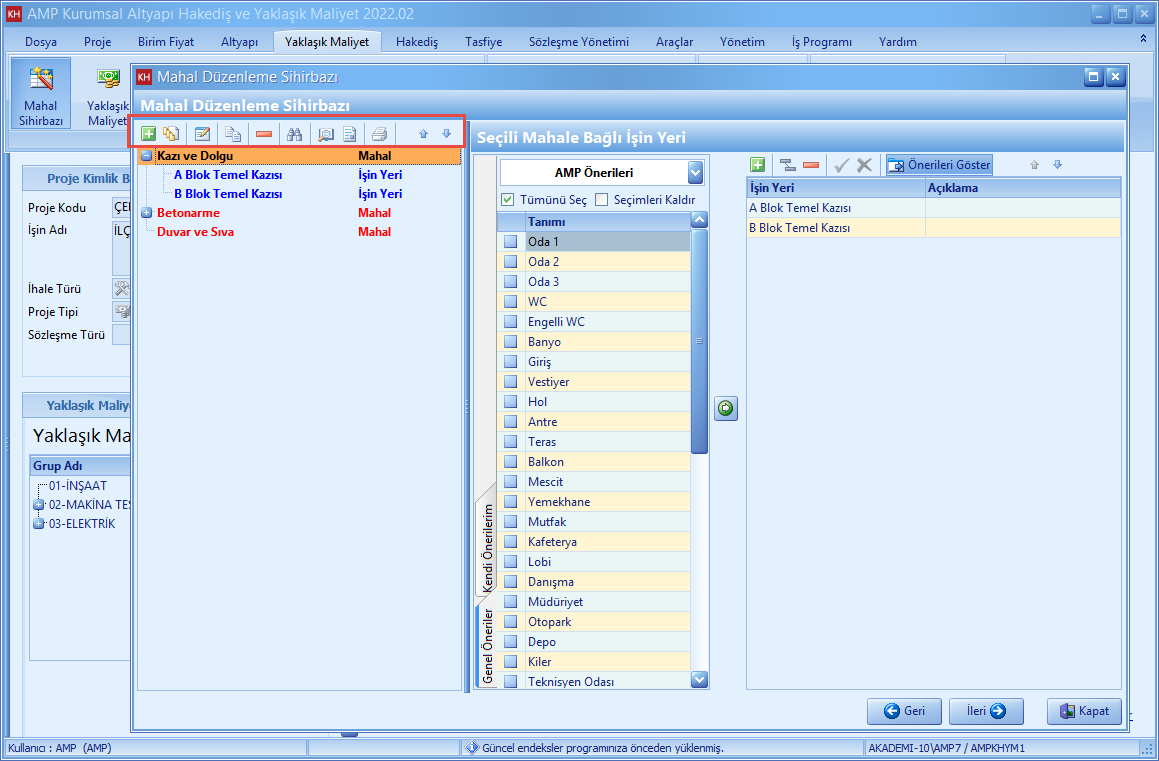Click the edit pencil icon in Mahal toolbar

click(202, 134)
